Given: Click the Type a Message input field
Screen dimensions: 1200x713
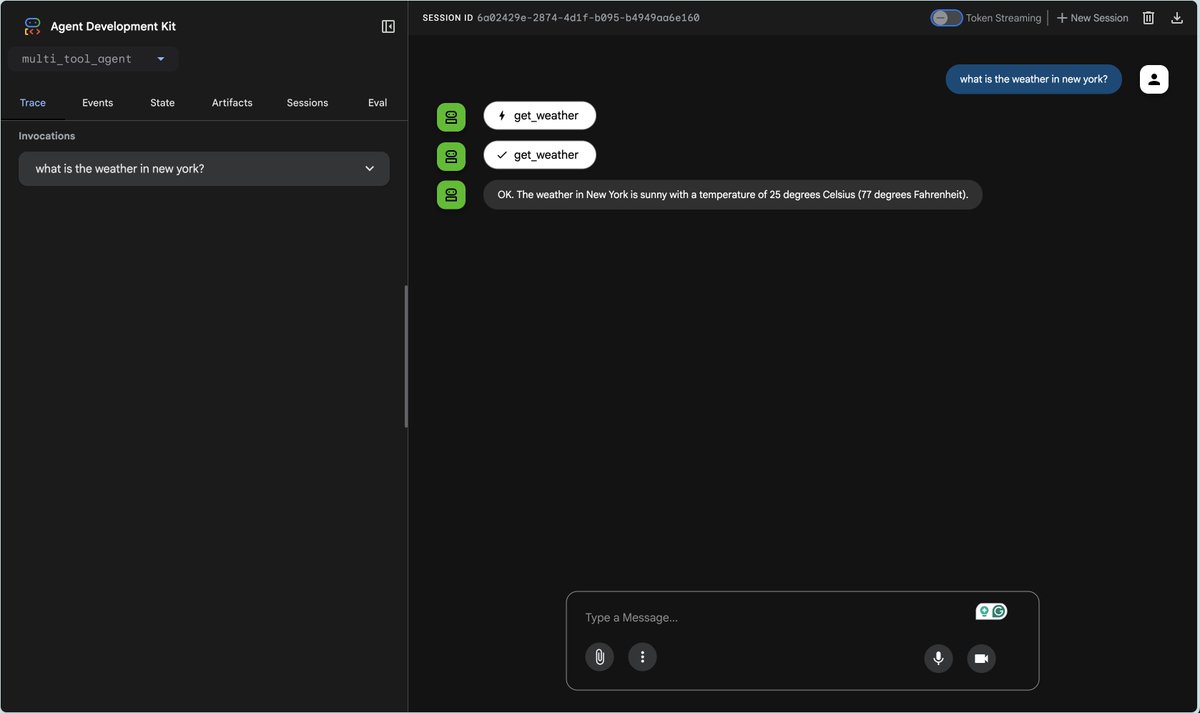Looking at the screenshot, I should [x=770, y=617].
